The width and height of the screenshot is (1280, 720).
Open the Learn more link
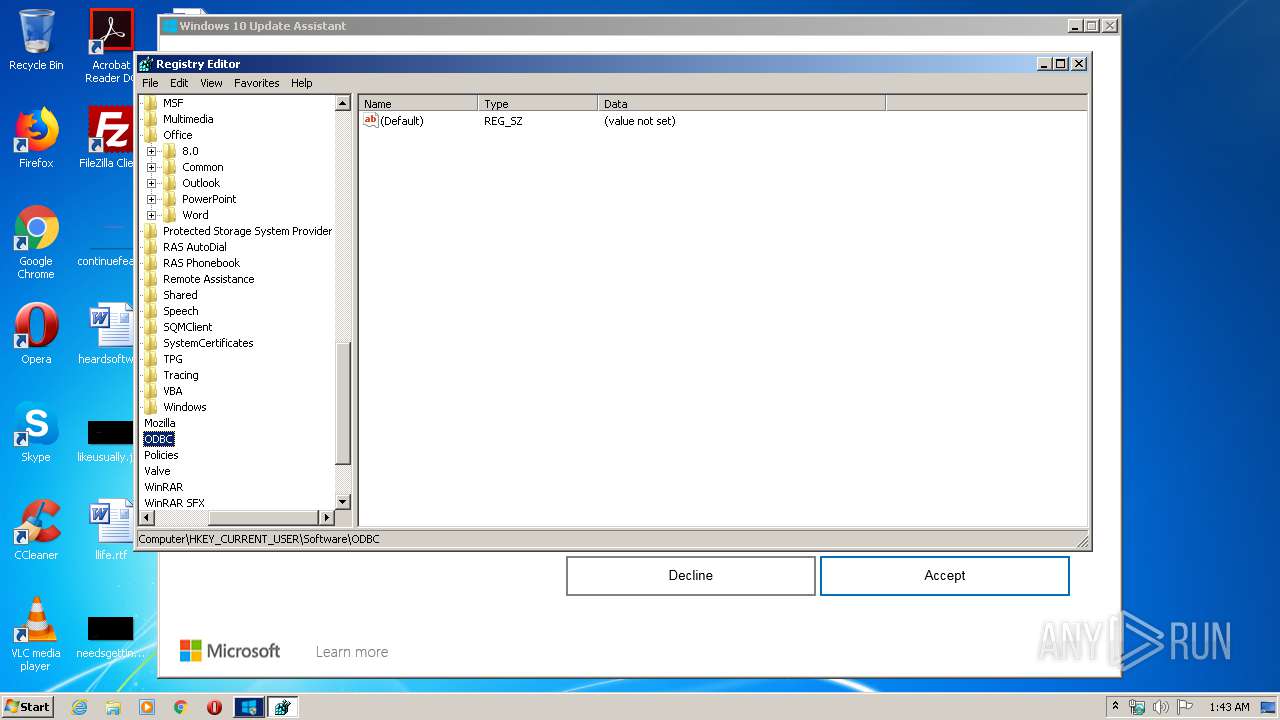(x=352, y=652)
